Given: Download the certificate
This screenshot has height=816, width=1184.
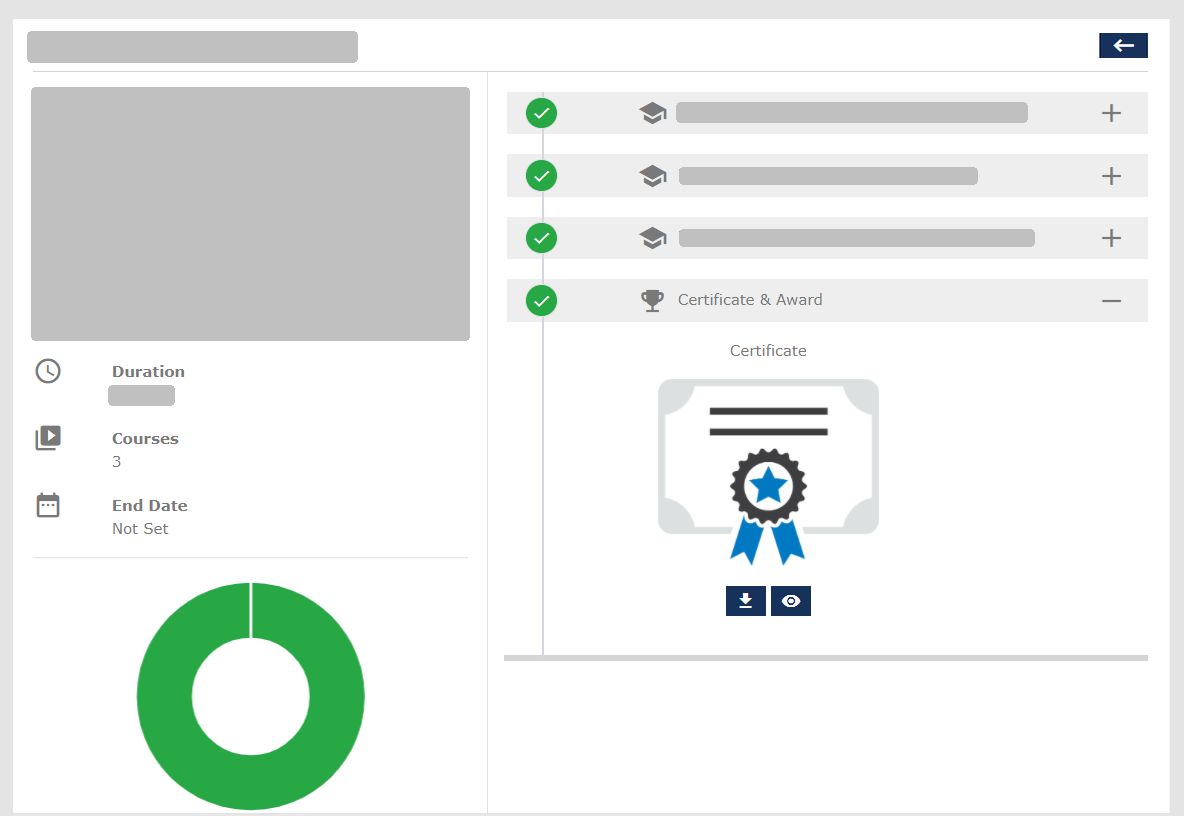Looking at the screenshot, I should point(745,601).
